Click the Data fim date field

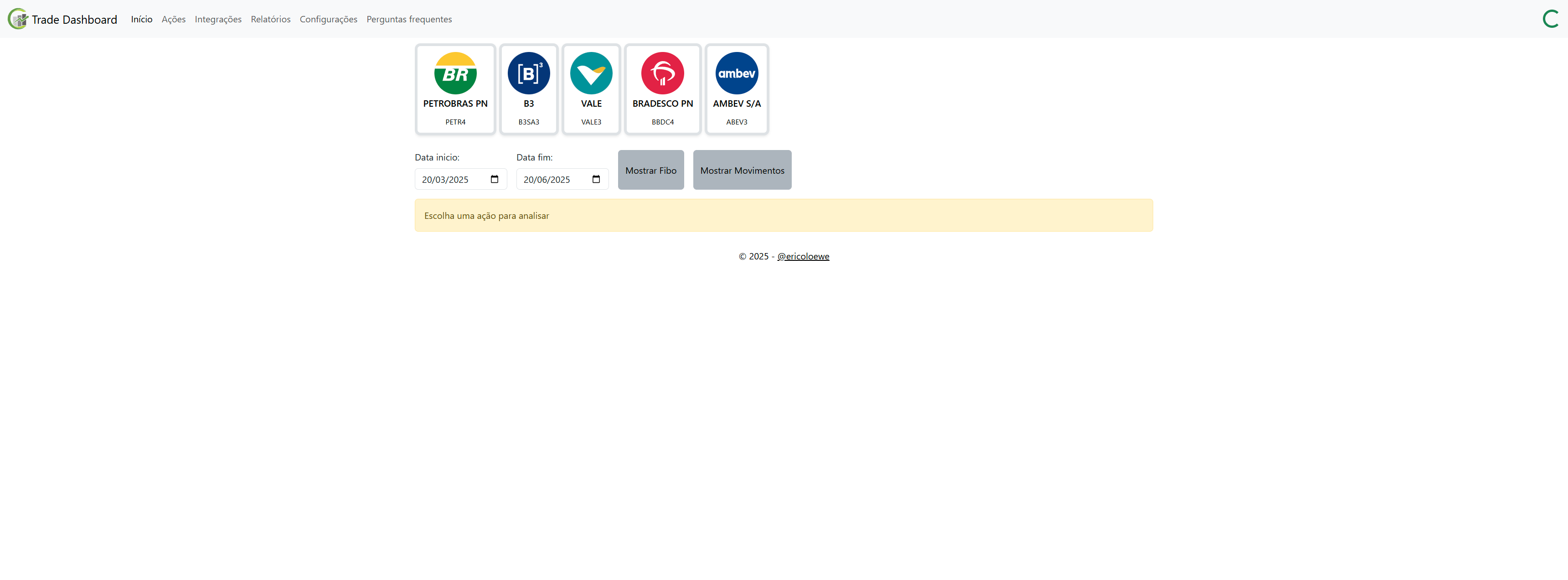[x=562, y=179]
